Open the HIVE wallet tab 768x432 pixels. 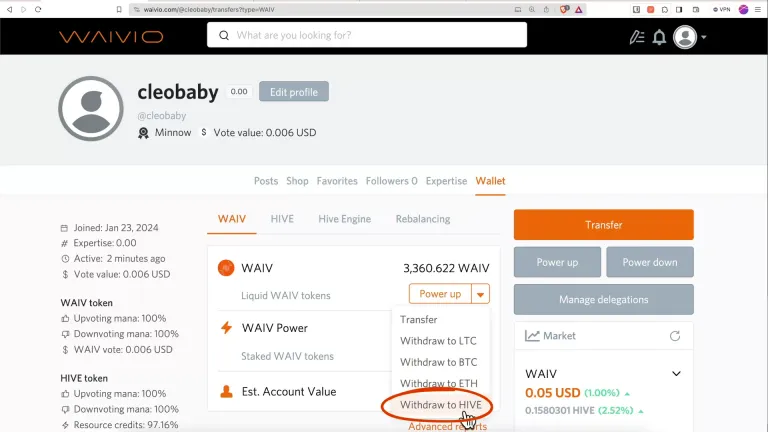[282, 219]
